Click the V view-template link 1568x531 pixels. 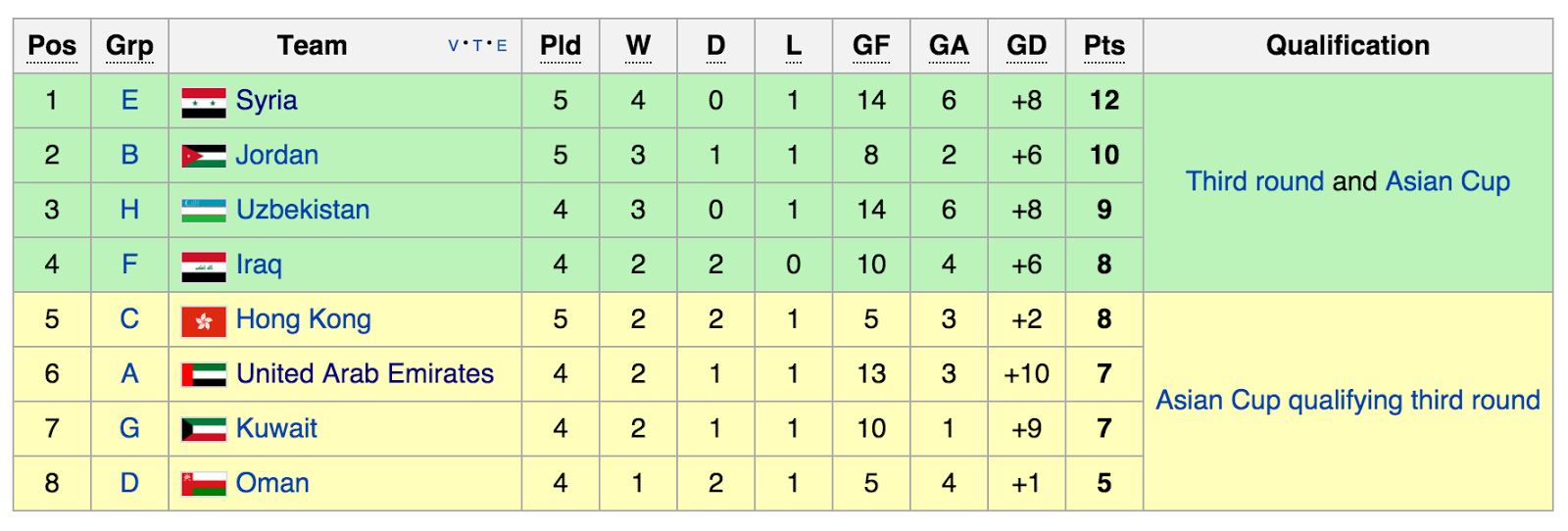click(453, 46)
